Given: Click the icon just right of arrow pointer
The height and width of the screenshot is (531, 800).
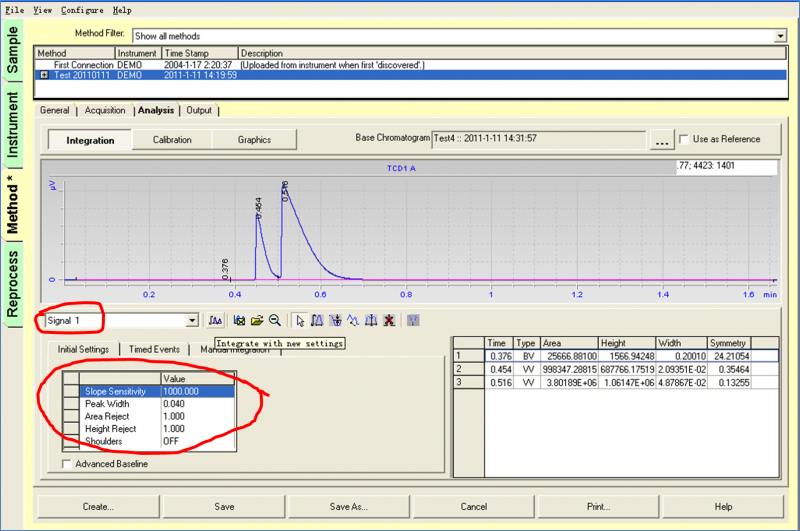Looking at the screenshot, I should coord(317,320).
